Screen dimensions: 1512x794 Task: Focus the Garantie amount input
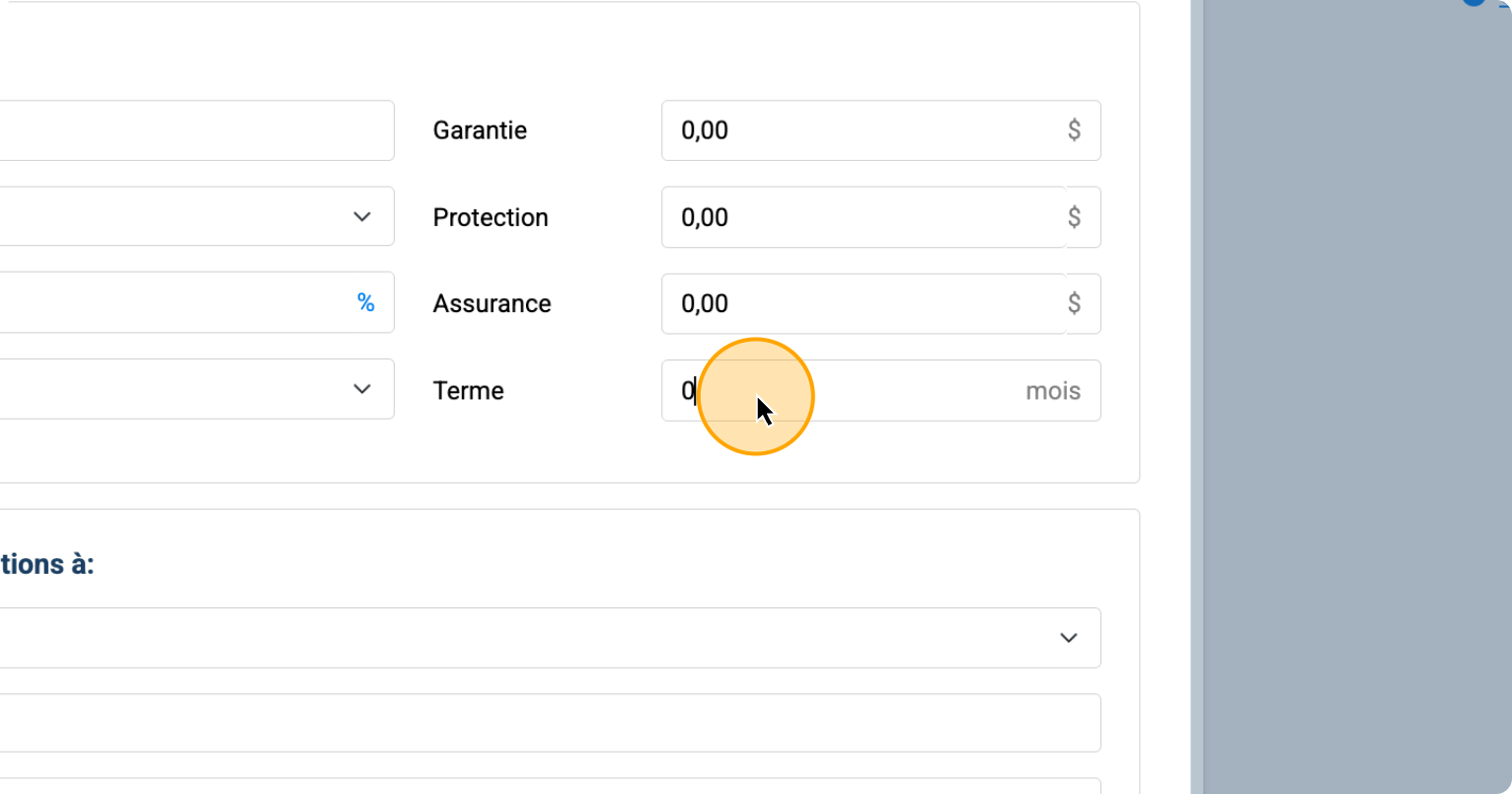click(859, 130)
